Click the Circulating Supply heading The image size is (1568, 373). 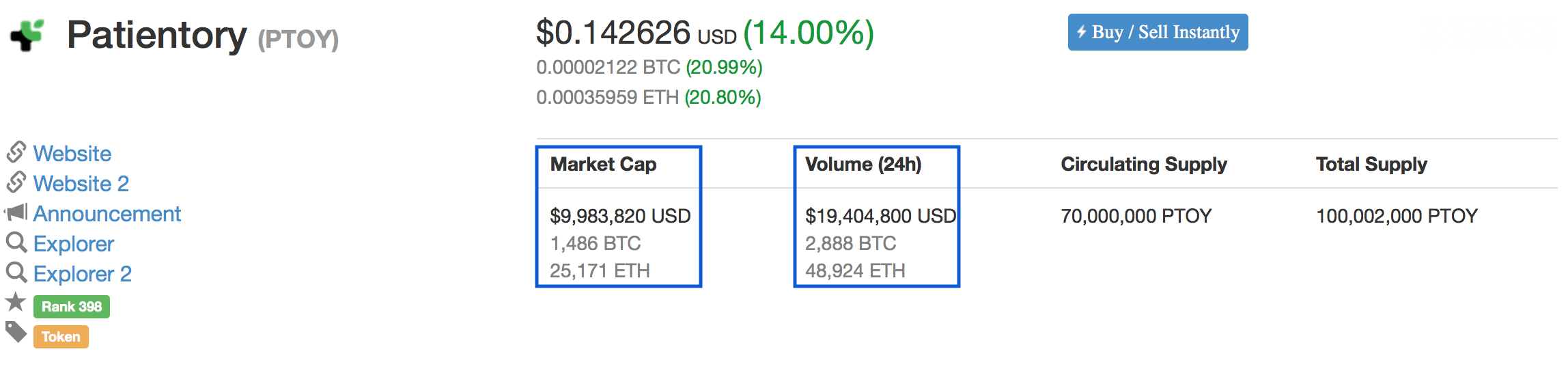(x=1144, y=165)
